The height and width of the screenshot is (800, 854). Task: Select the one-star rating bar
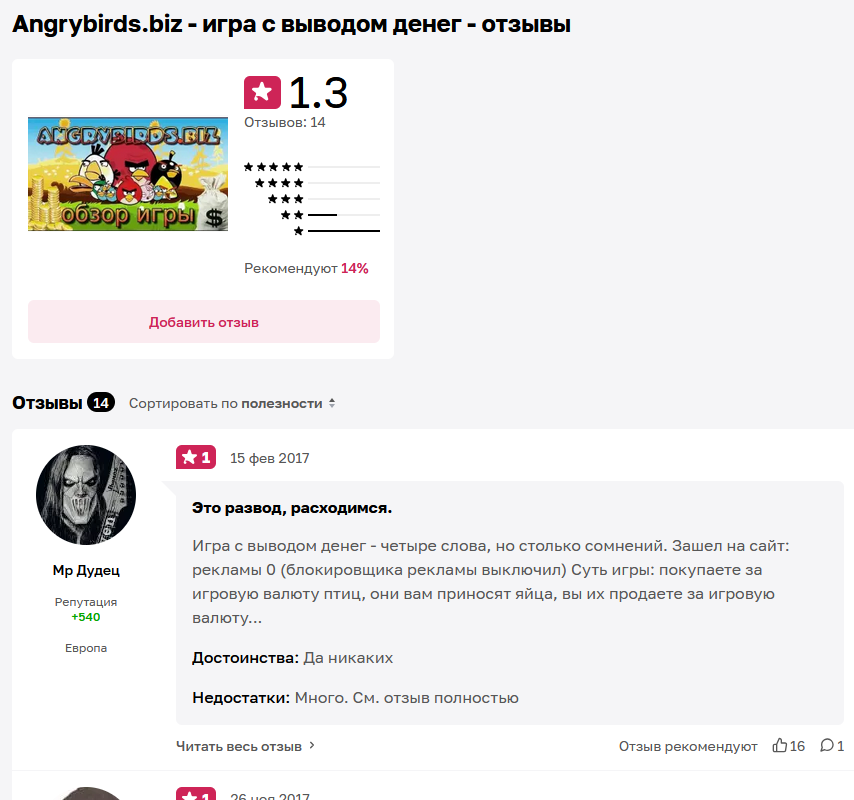click(x=337, y=231)
